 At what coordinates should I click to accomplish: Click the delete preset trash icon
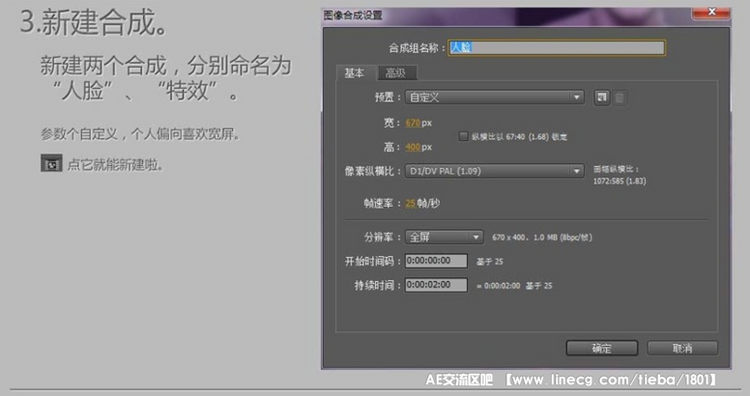(619, 98)
